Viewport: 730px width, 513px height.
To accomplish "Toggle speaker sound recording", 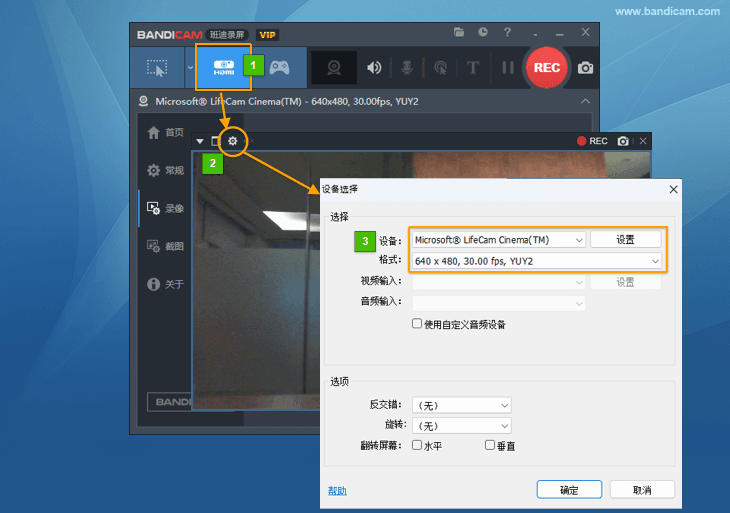I will coord(374,68).
